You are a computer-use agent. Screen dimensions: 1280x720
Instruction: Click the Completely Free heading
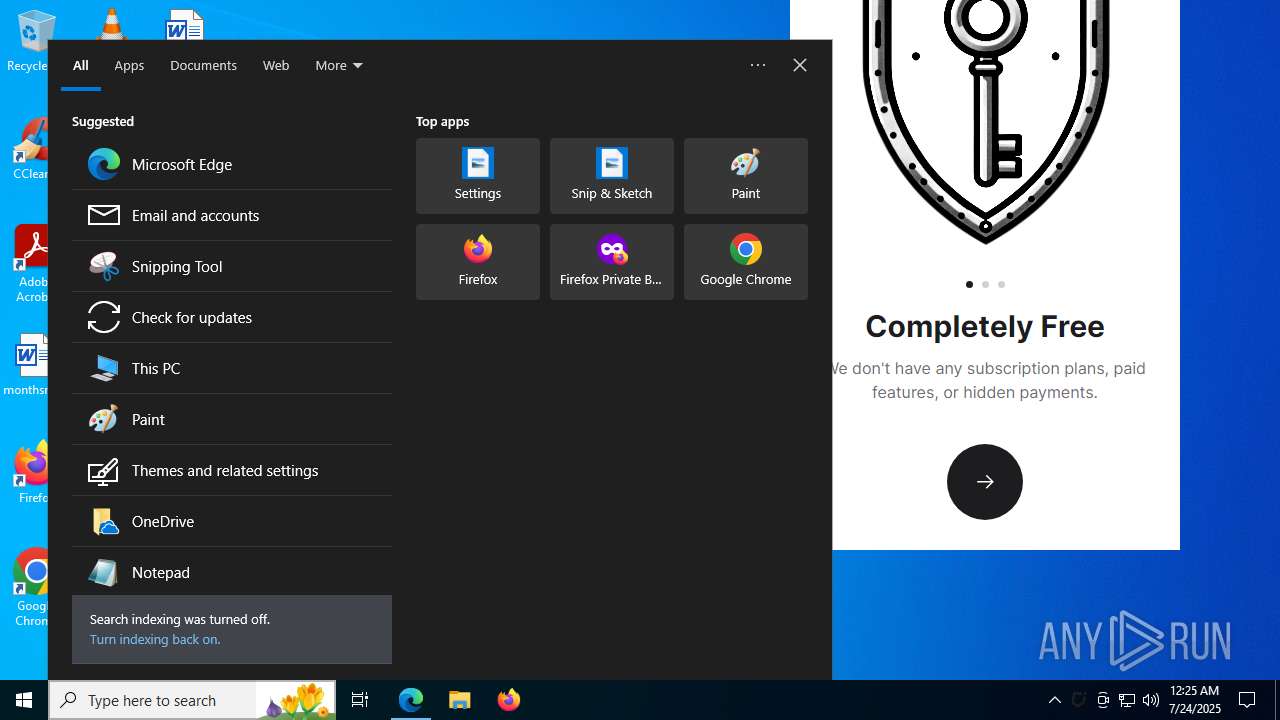985,326
